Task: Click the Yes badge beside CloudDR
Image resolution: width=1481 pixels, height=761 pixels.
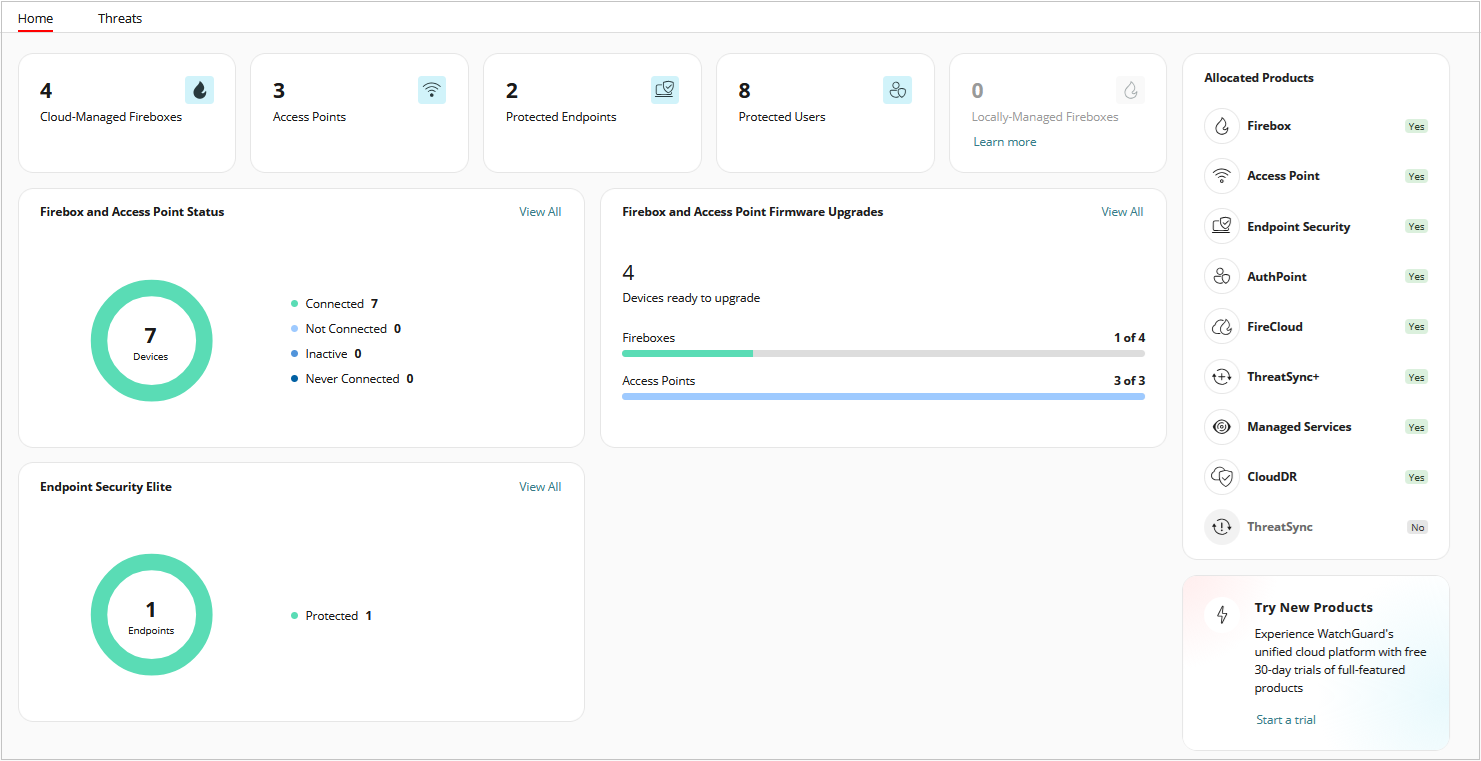Action: click(x=1416, y=478)
